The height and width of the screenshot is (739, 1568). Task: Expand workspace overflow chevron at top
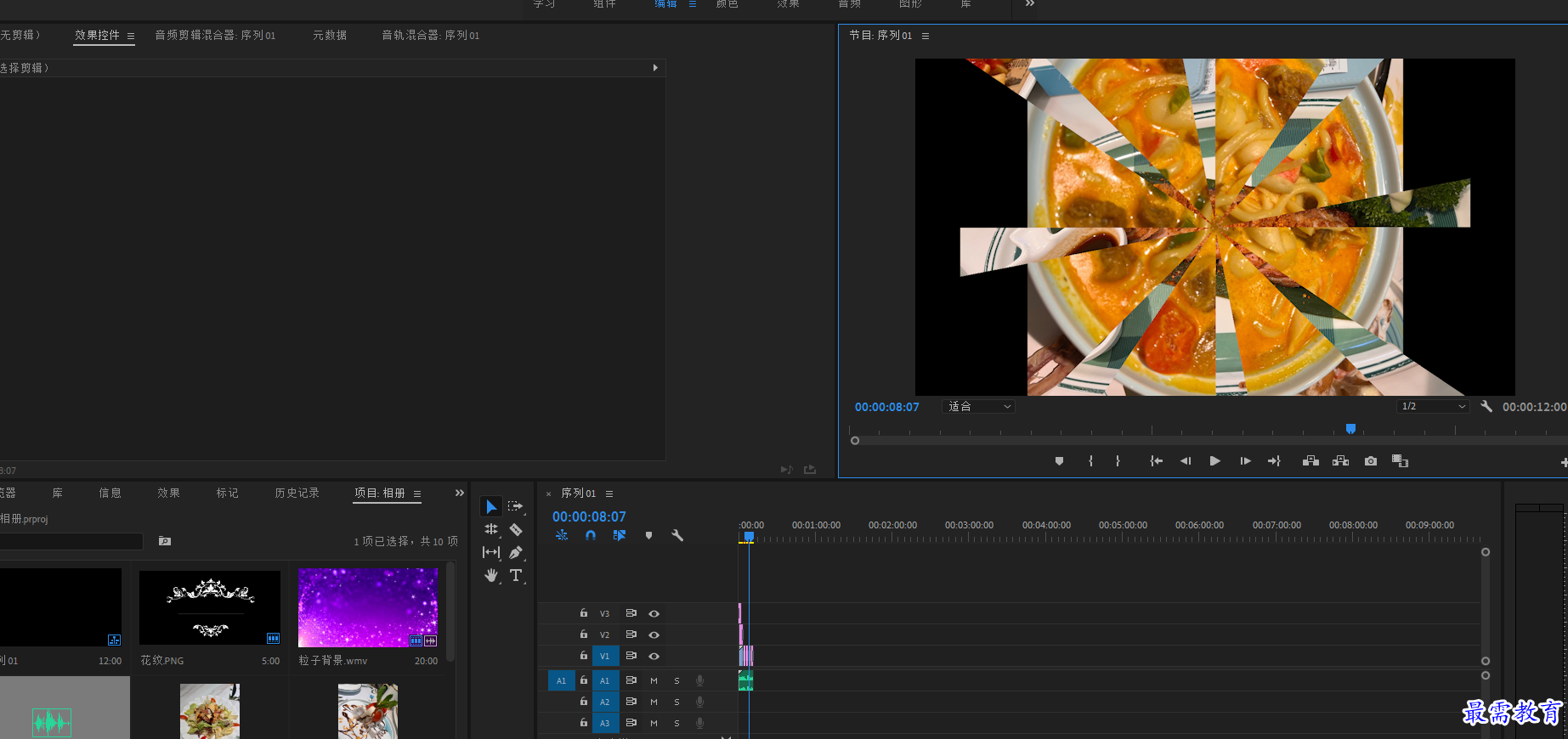point(1030,3)
